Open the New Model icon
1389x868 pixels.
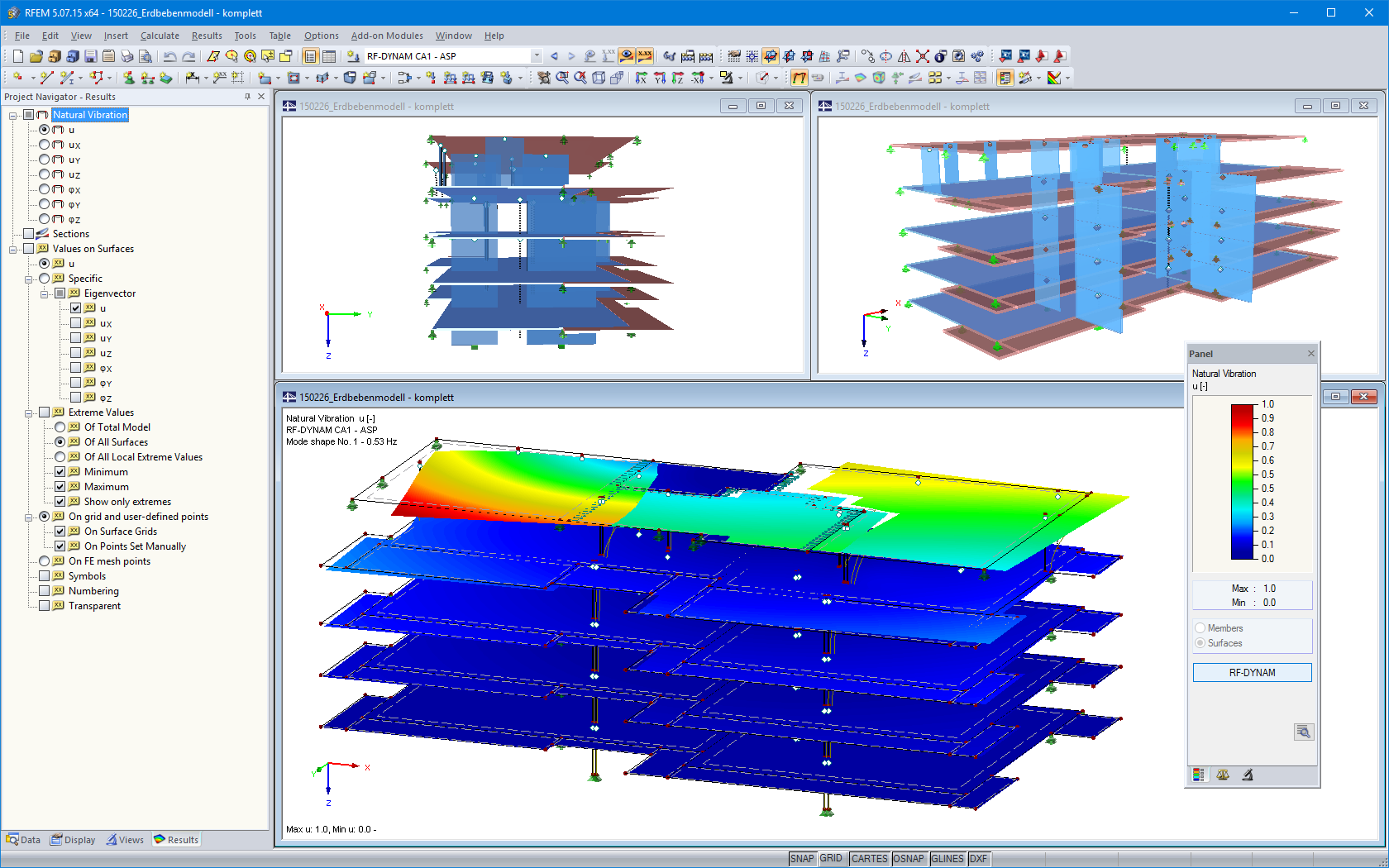point(17,56)
